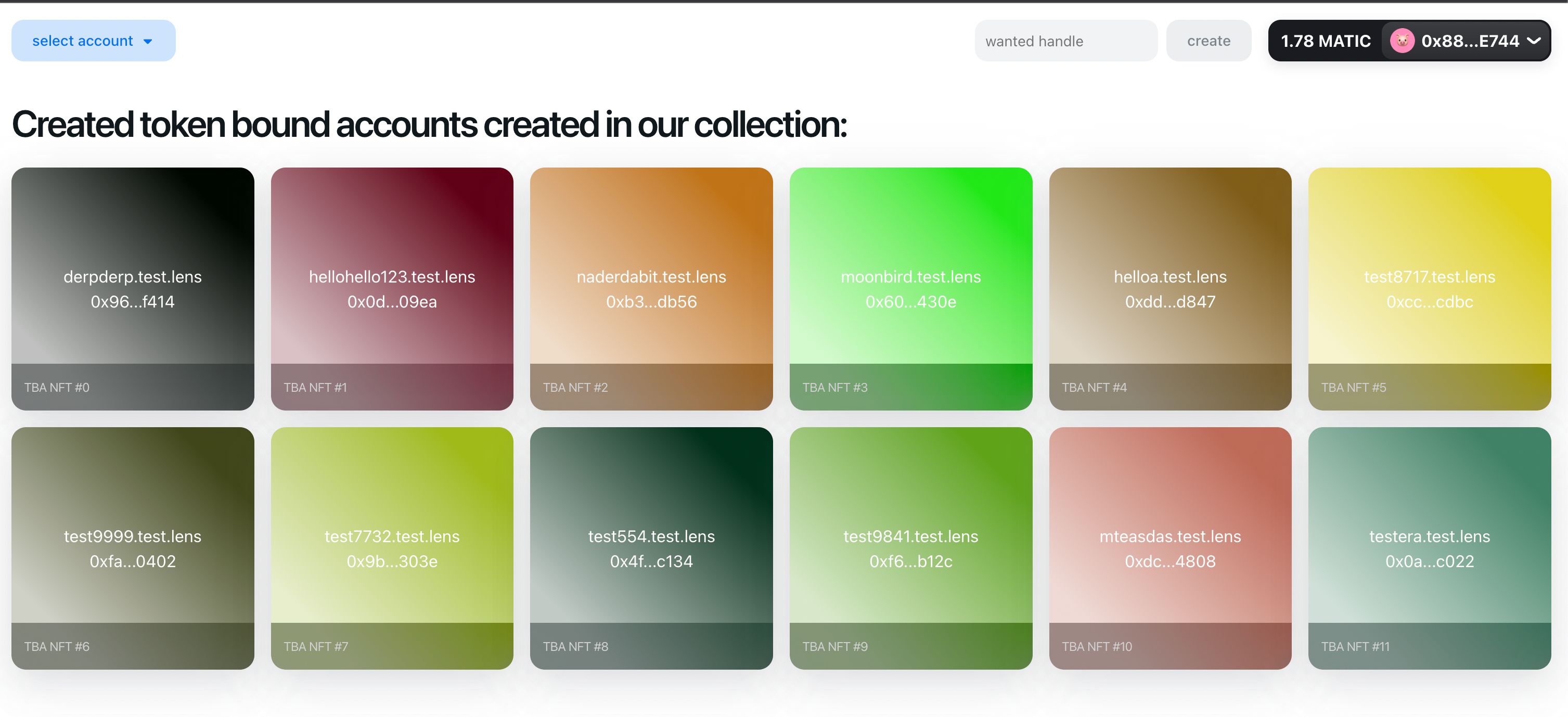Click the wanted handle input field
This screenshot has width=1568, height=717.
click(x=1066, y=41)
